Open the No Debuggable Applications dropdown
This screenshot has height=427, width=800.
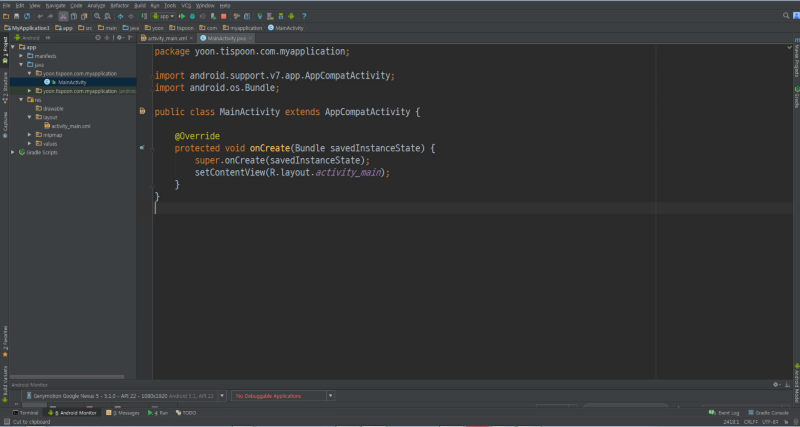coord(285,396)
